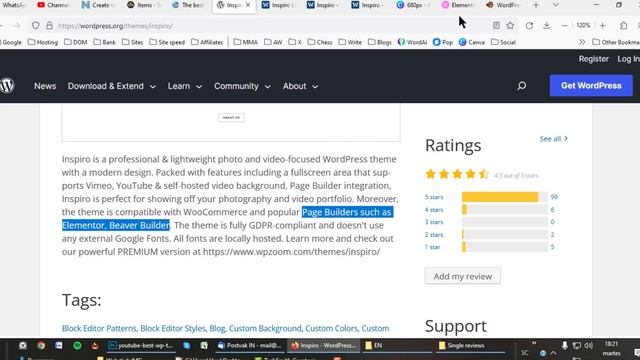Screen dimensions: 640x360
Task: Click the Register link
Action: (593, 59)
